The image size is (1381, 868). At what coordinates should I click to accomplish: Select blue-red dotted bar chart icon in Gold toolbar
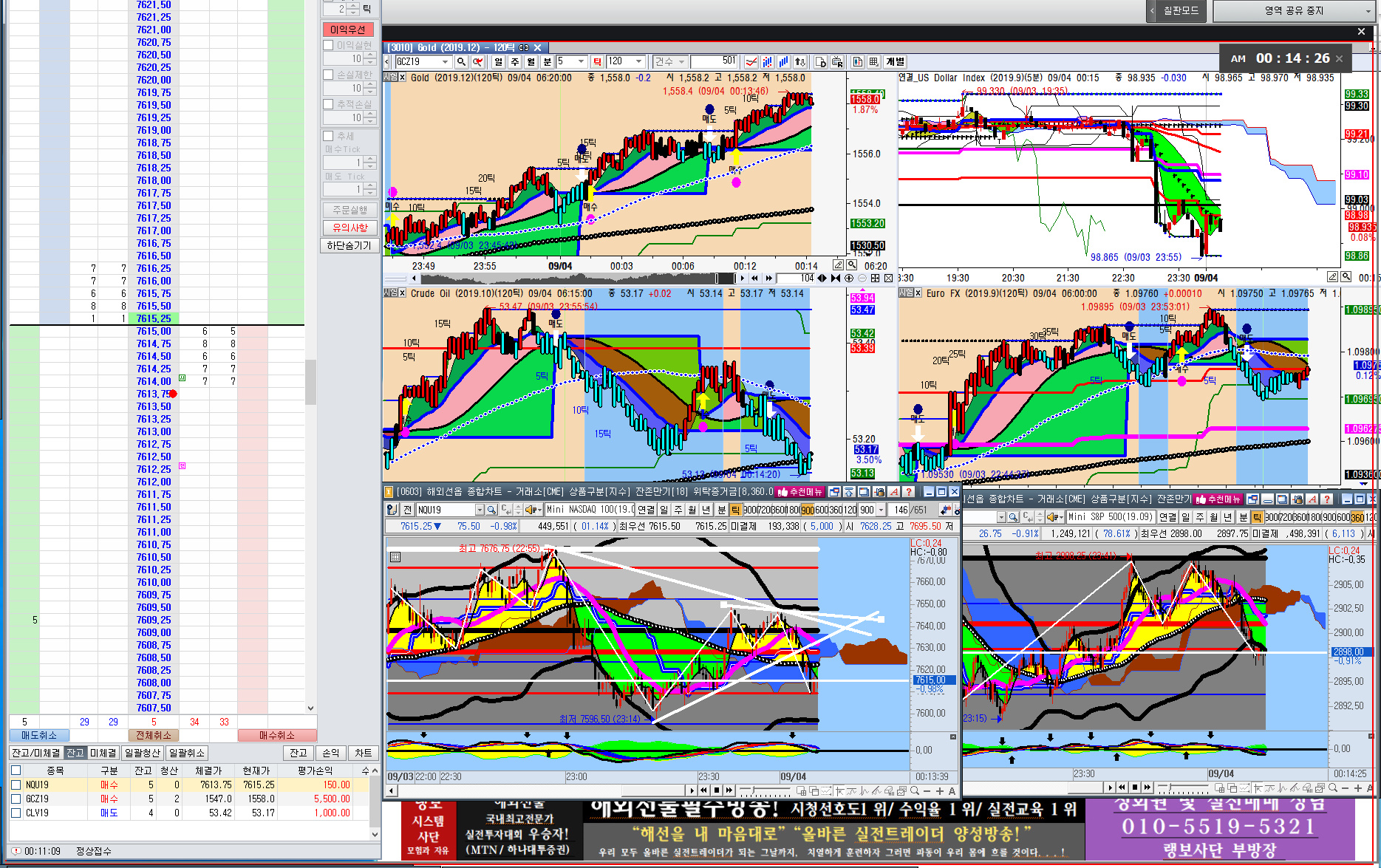(x=768, y=61)
